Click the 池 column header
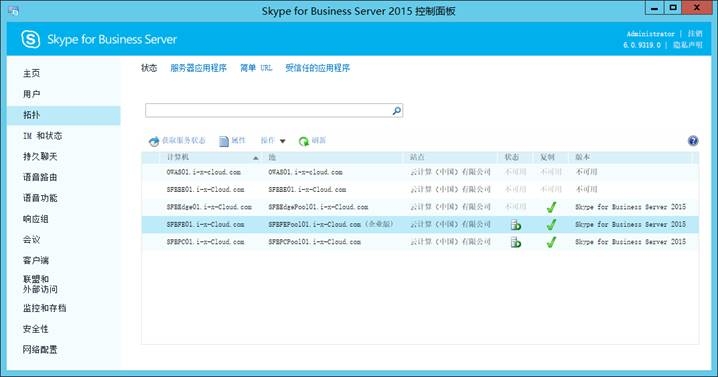This screenshot has height=377, width=718. [x=272, y=157]
